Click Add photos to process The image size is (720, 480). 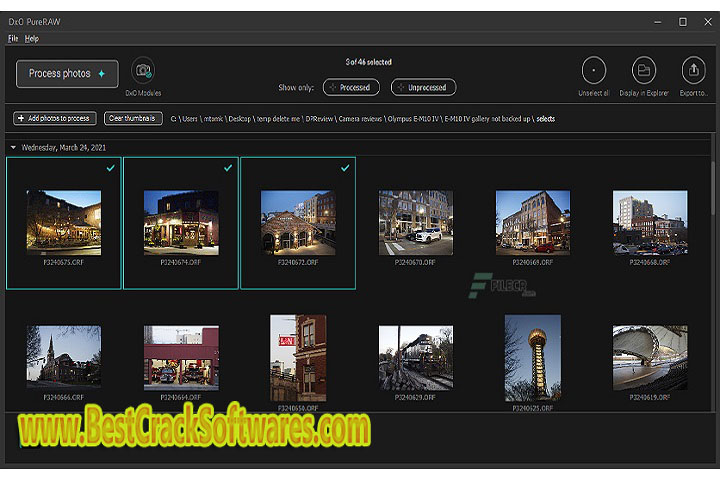click(55, 119)
